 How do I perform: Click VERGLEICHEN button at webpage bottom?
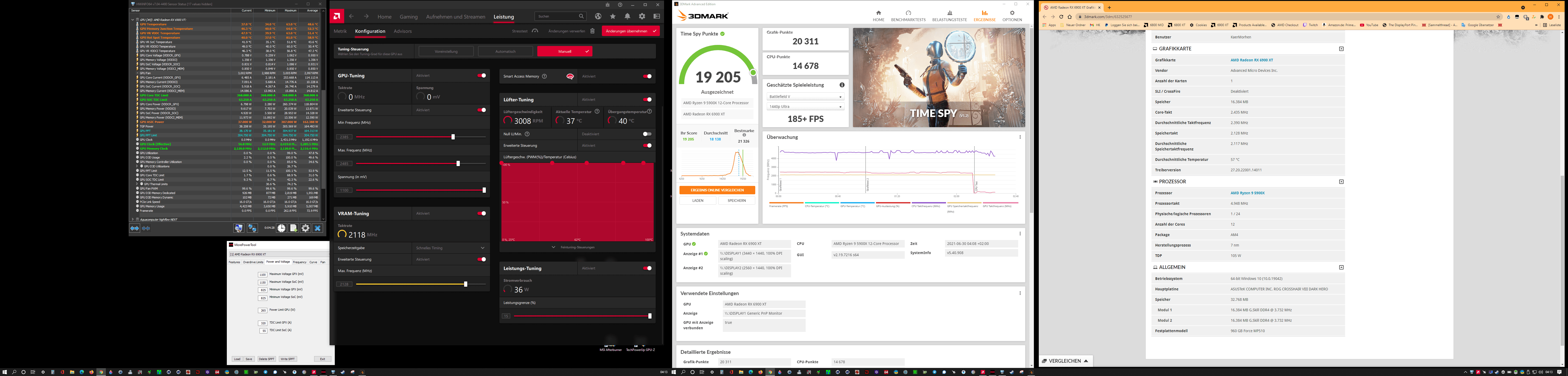click(x=1065, y=361)
